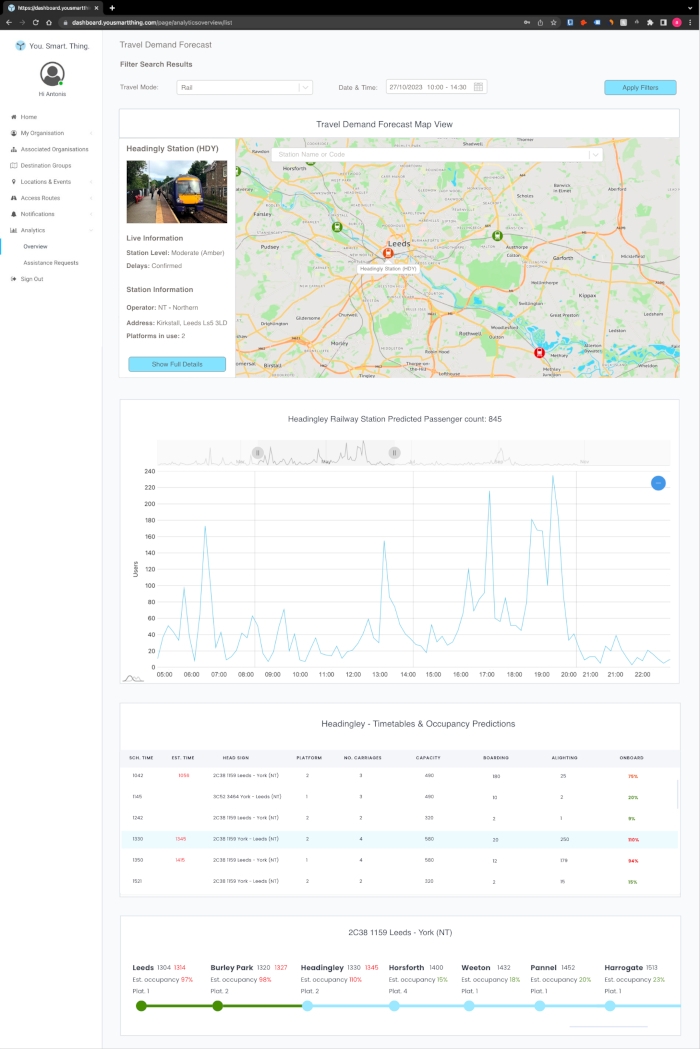The image size is (700, 1049).
Task: Open Locations & Events menu
Action: (41, 182)
